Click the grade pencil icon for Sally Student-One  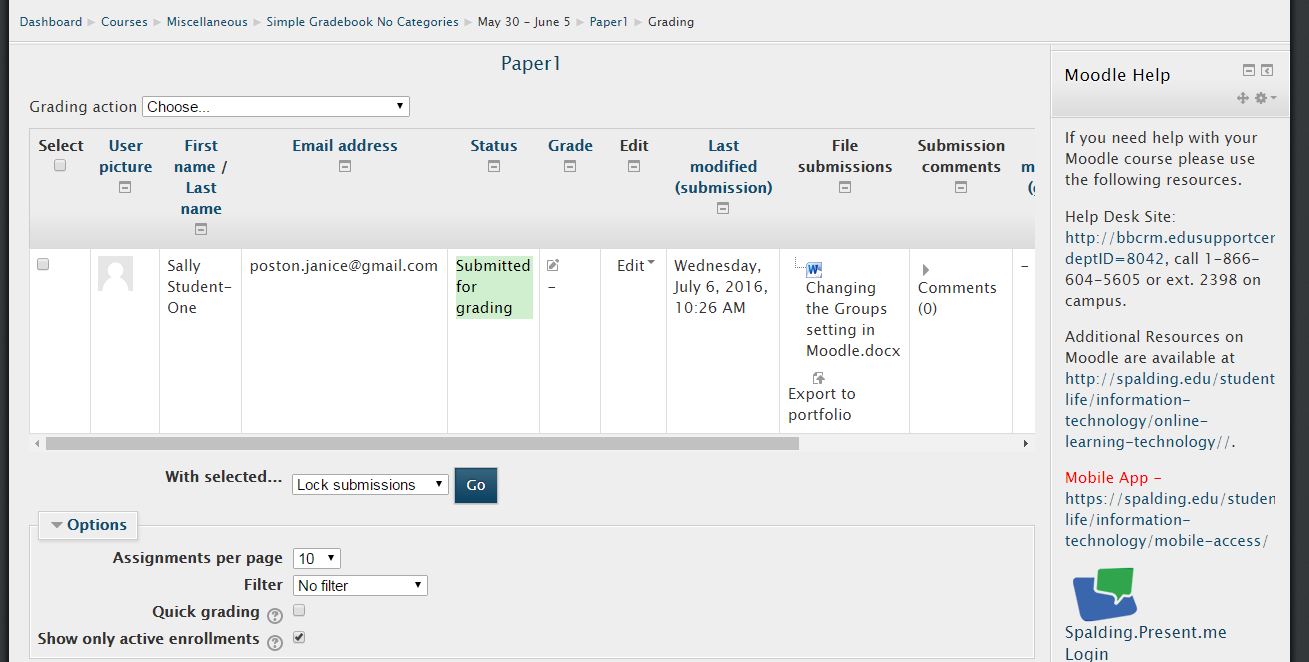tap(553, 265)
